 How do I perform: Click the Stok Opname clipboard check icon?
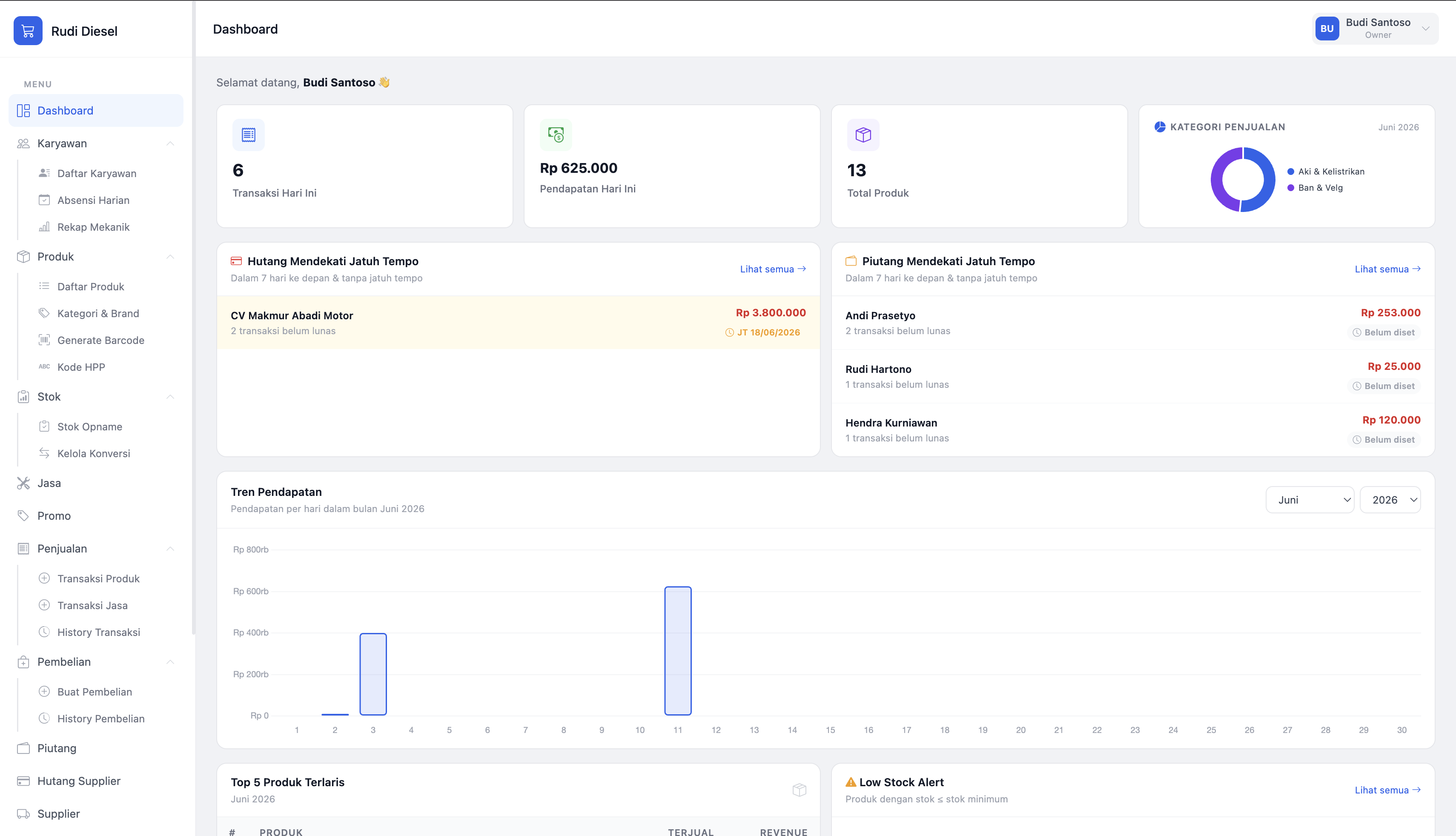(x=44, y=426)
